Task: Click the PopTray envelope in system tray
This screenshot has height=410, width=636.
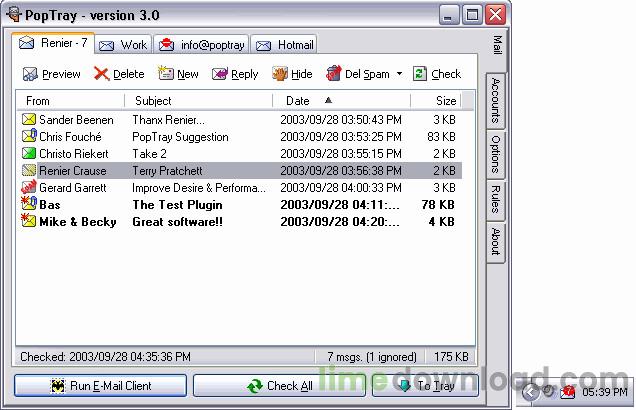Action: click(x=568, y=392)
